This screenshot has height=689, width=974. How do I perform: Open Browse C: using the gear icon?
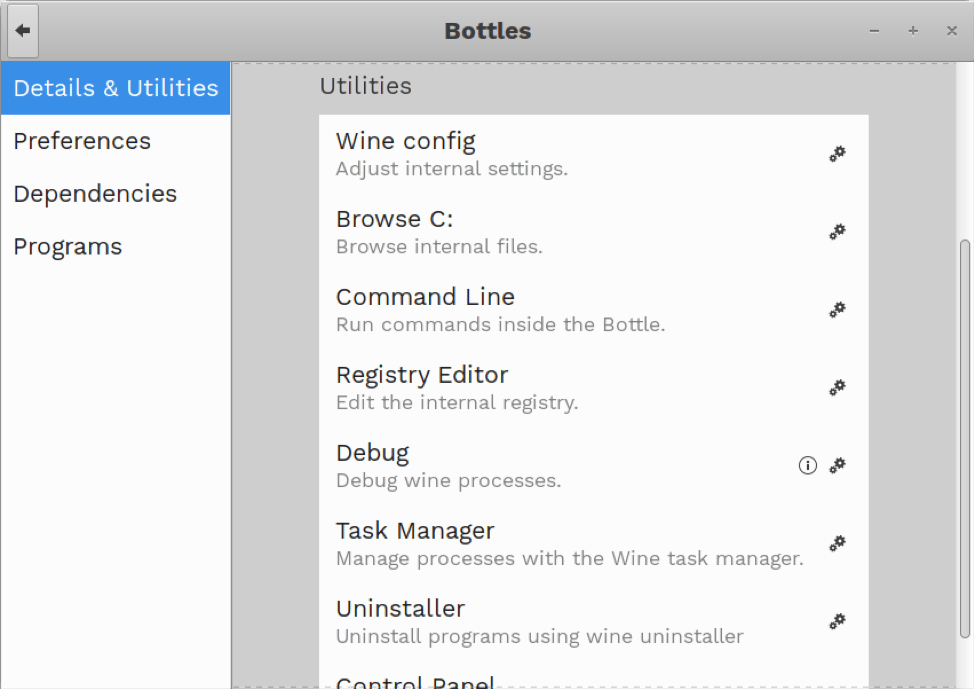pos(837,232)
